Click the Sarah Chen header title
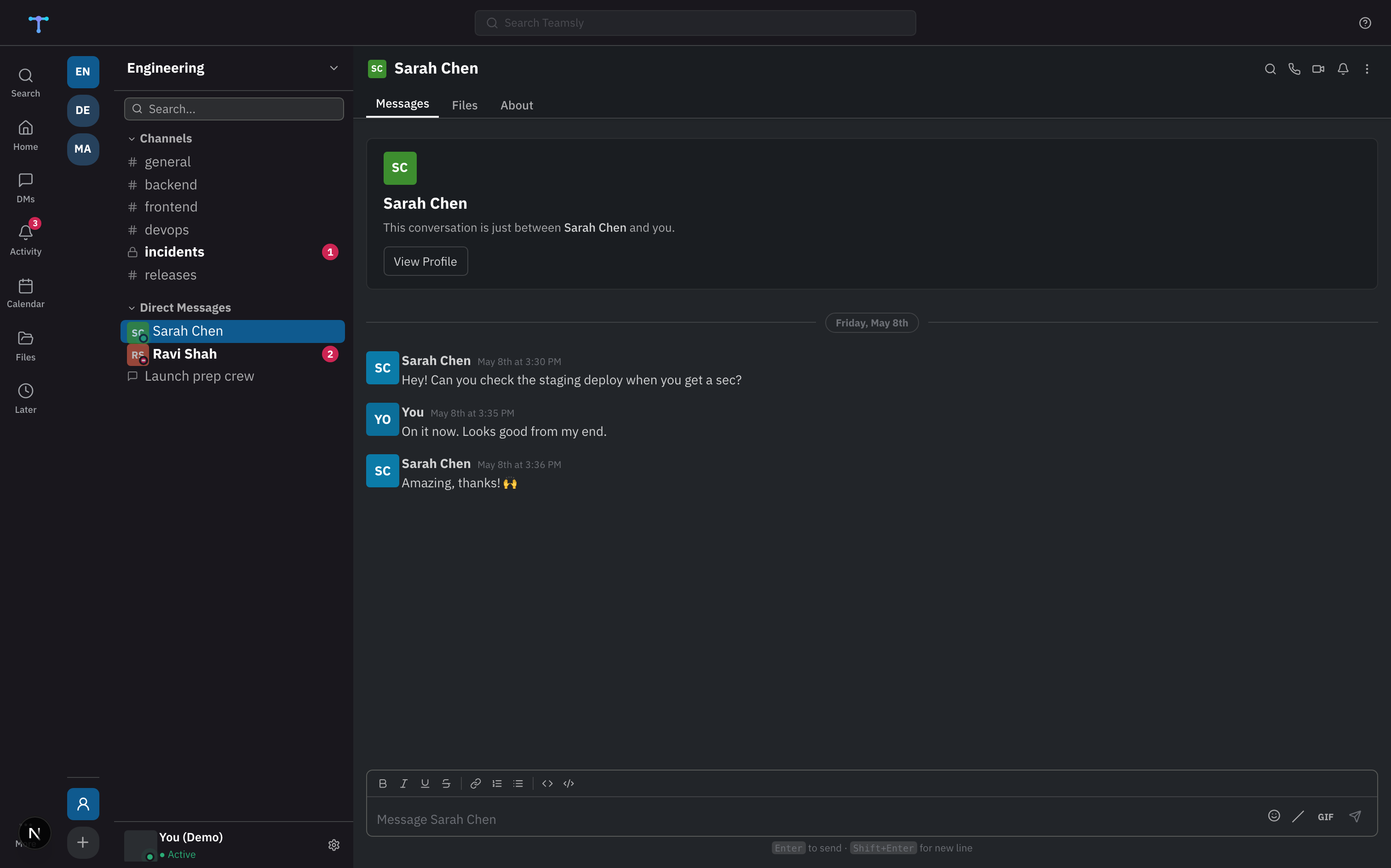Screen dimensions: 1391x868 [436, 69]
